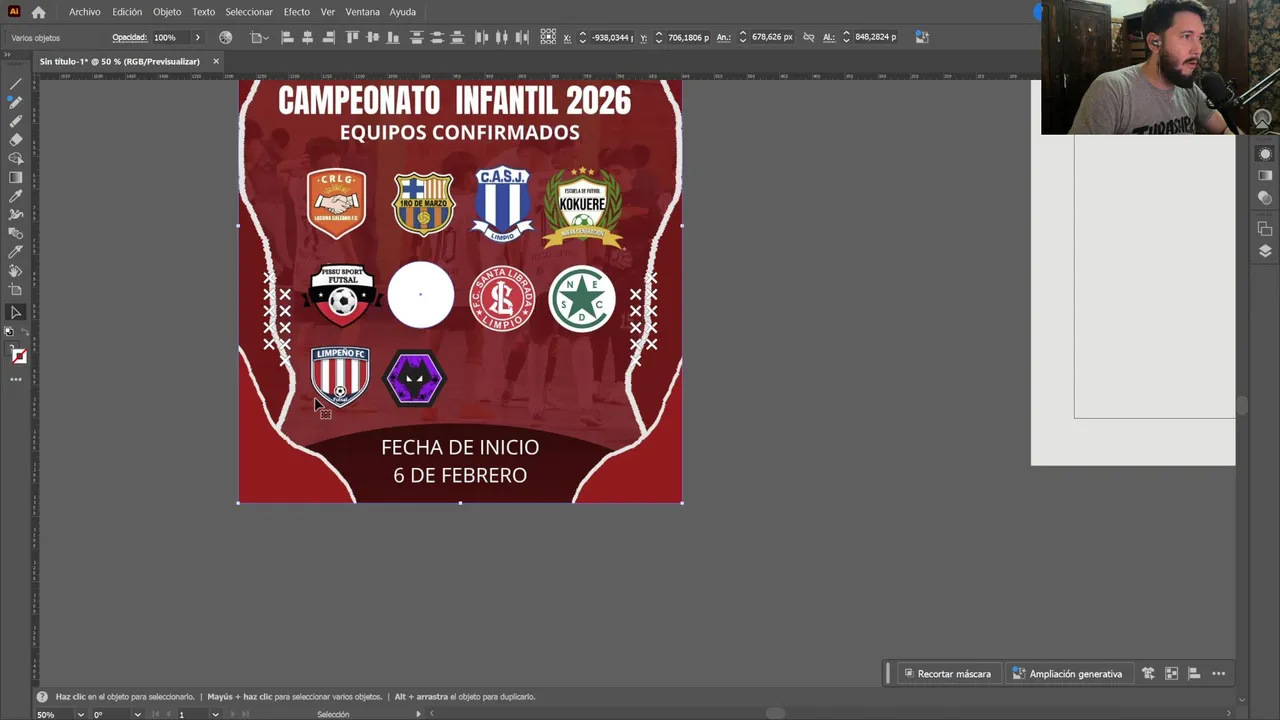Set reference point in grid locator
Screen dimensions: 1280x720
point(548,37)
